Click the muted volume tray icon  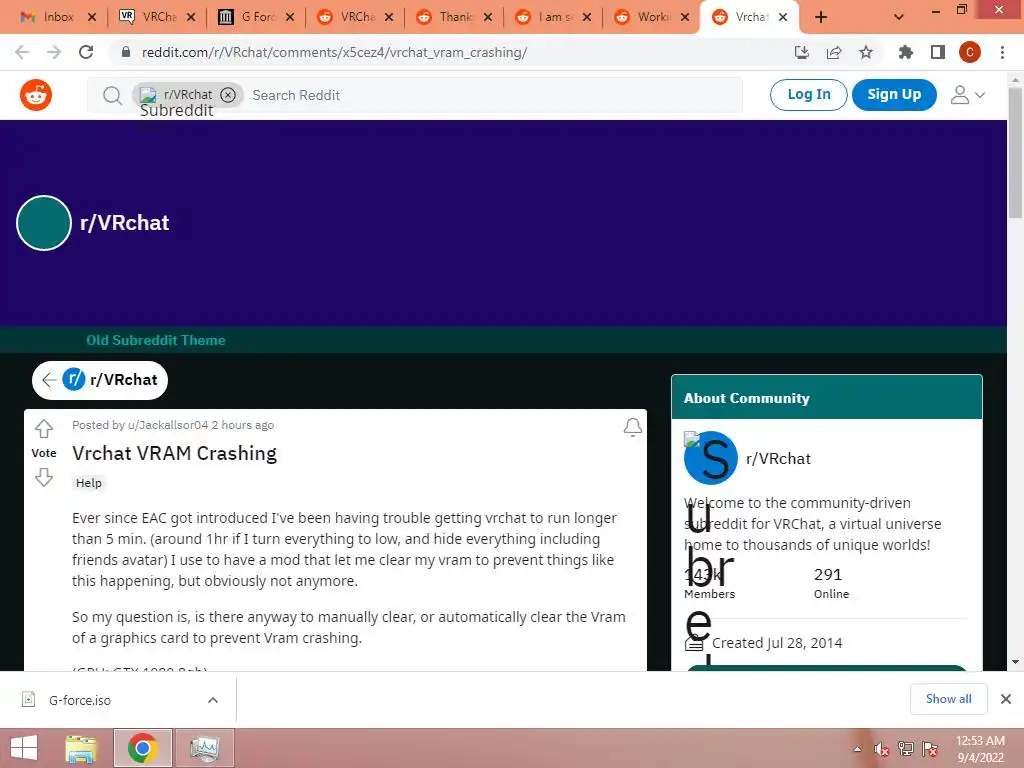coord(882,749)
